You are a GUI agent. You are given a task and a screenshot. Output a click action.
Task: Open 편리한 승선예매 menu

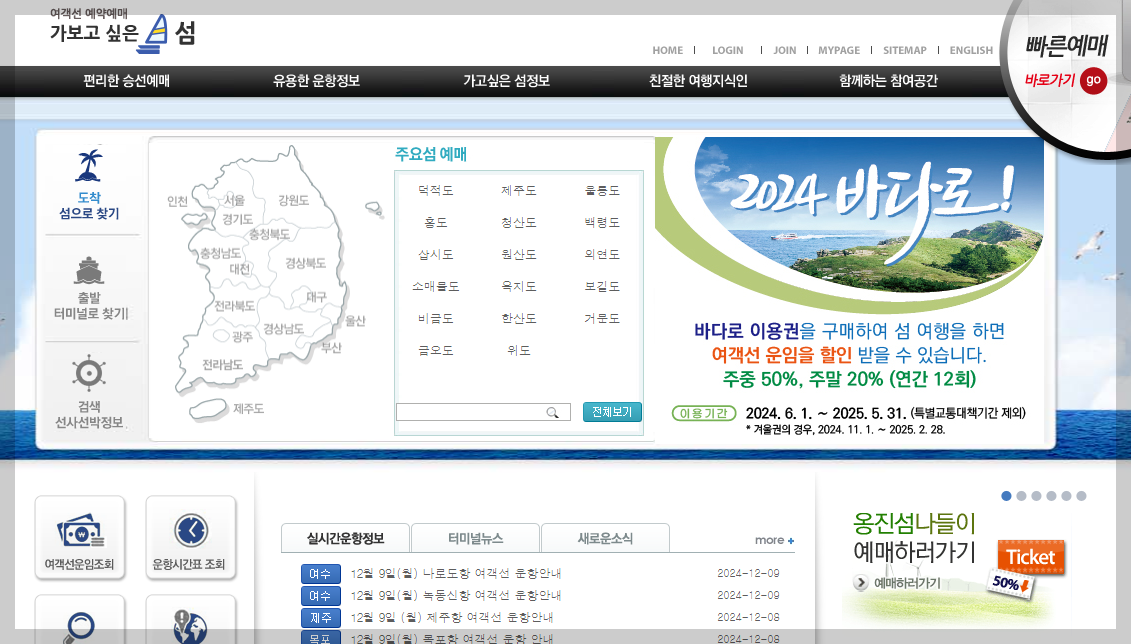[126, 81]
